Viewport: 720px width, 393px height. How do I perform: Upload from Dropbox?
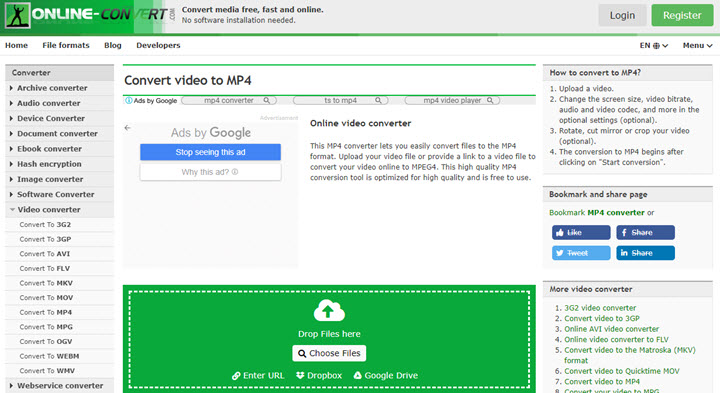click(x=319, y=376)
